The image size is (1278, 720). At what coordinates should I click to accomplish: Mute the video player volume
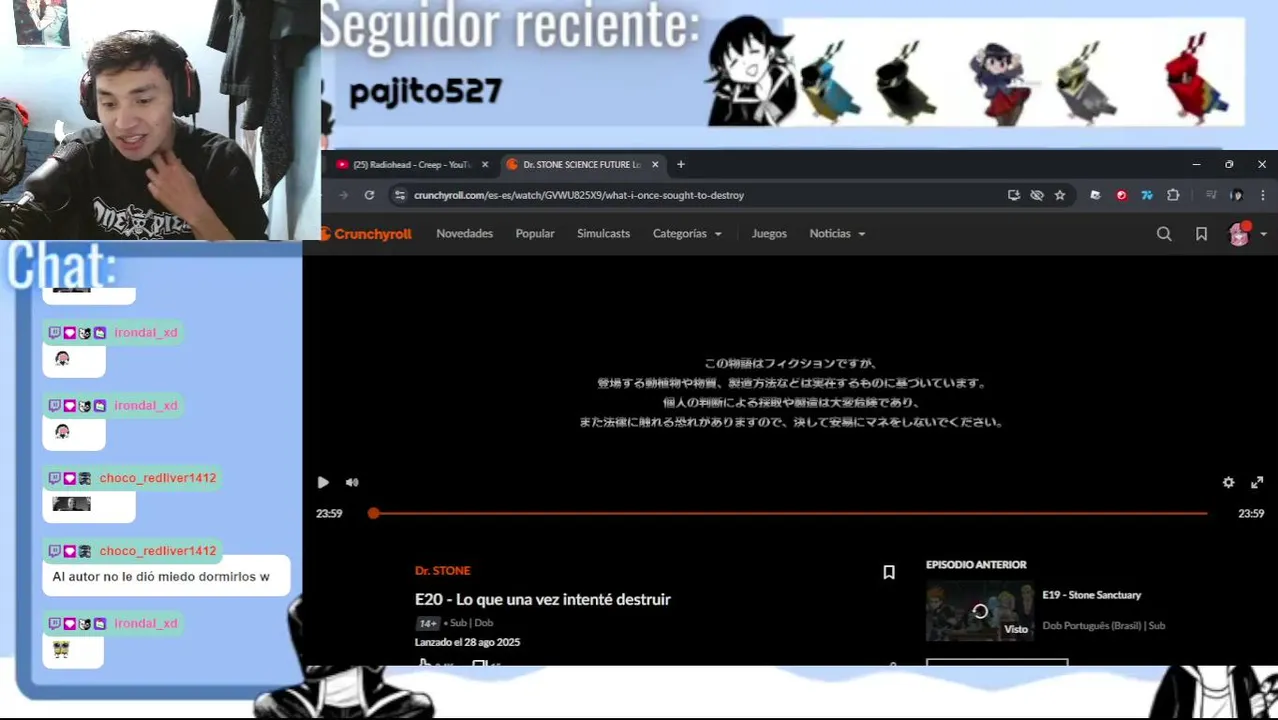tap(352, 482)
